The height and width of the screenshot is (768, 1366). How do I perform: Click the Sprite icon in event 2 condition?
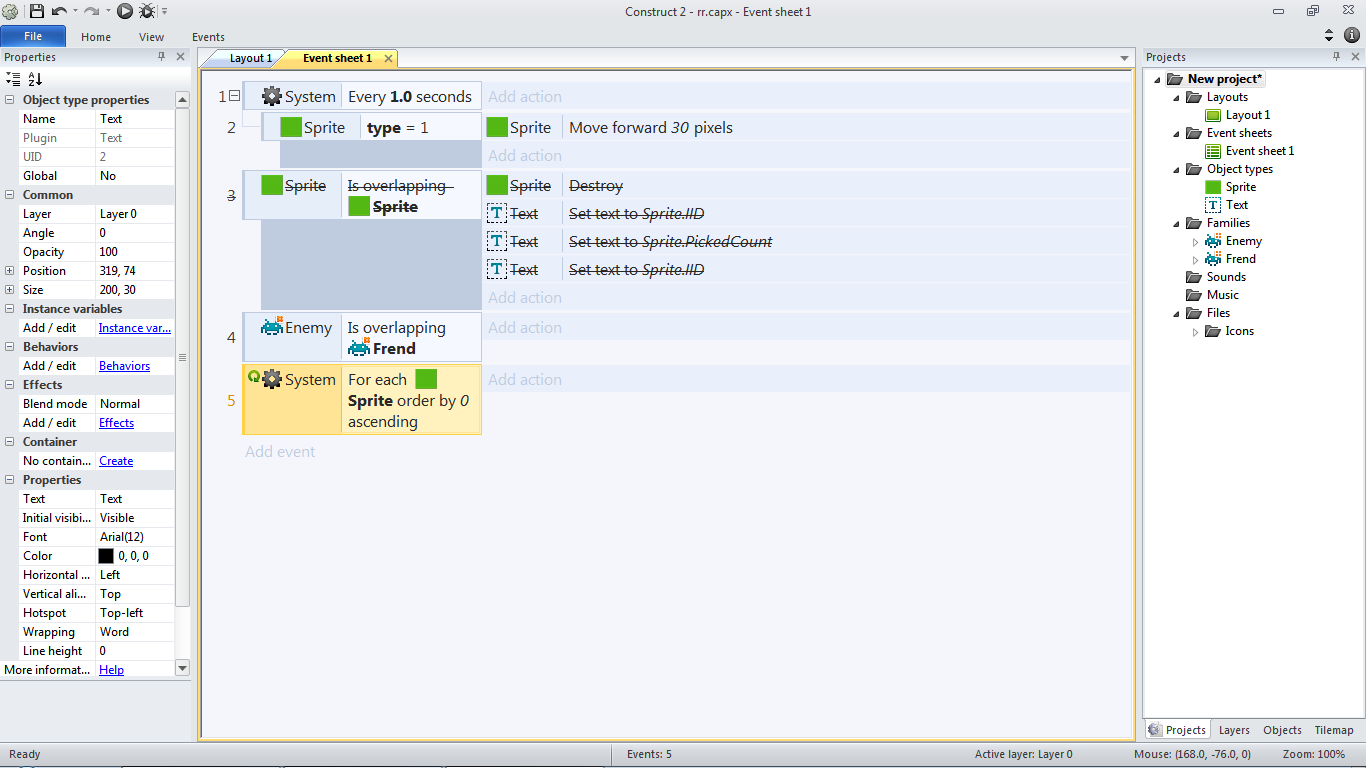click(291, 127)
